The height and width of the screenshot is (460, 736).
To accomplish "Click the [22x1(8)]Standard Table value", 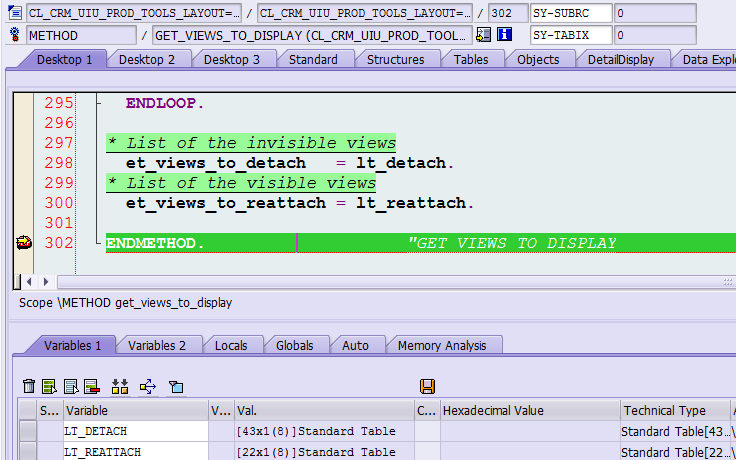I will pos(324,452).
